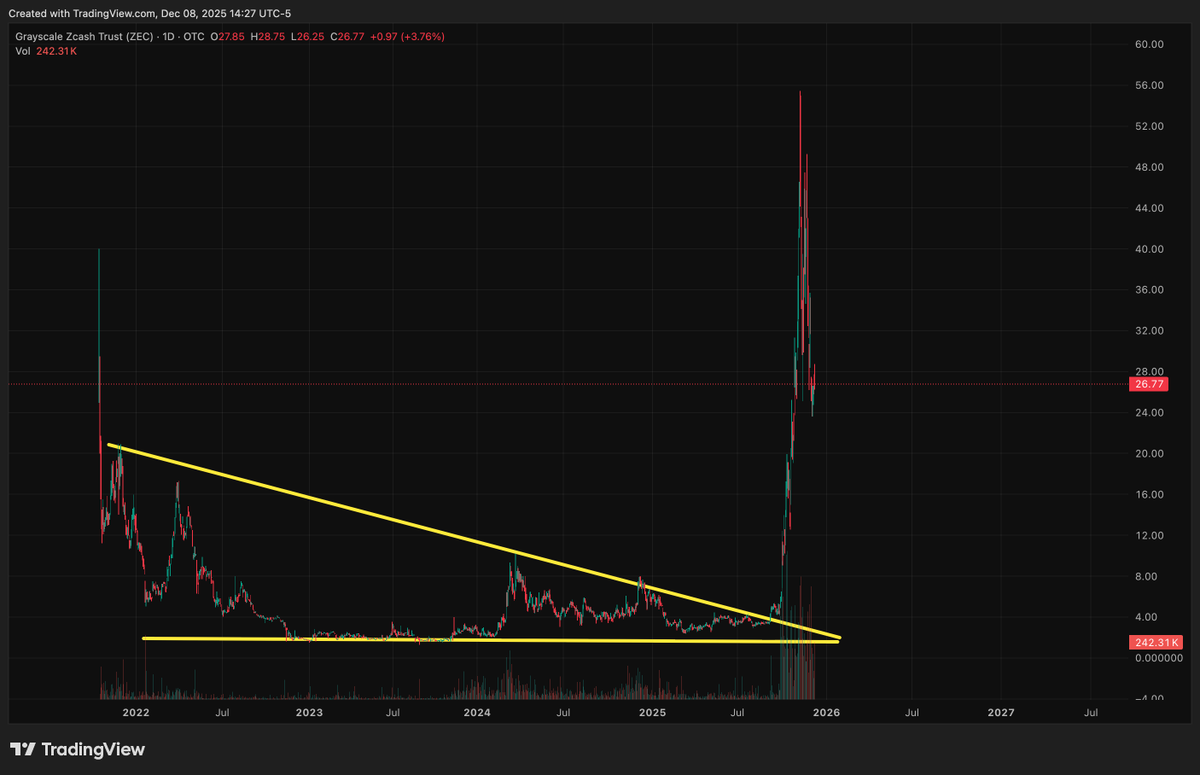Click the TradingView logo at the bottom
Screen dimensions: 1200x775
[x=78, y=749]
